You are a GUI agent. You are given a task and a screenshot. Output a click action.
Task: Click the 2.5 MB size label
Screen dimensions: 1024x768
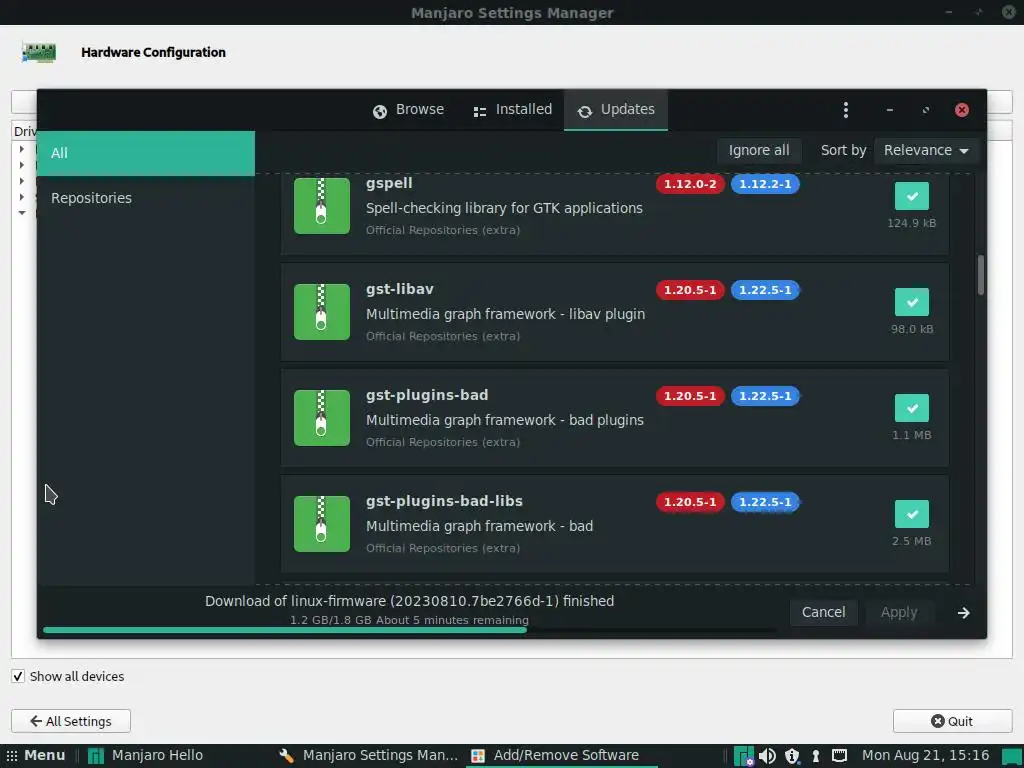pyautogui.click(x=912, y=541)
